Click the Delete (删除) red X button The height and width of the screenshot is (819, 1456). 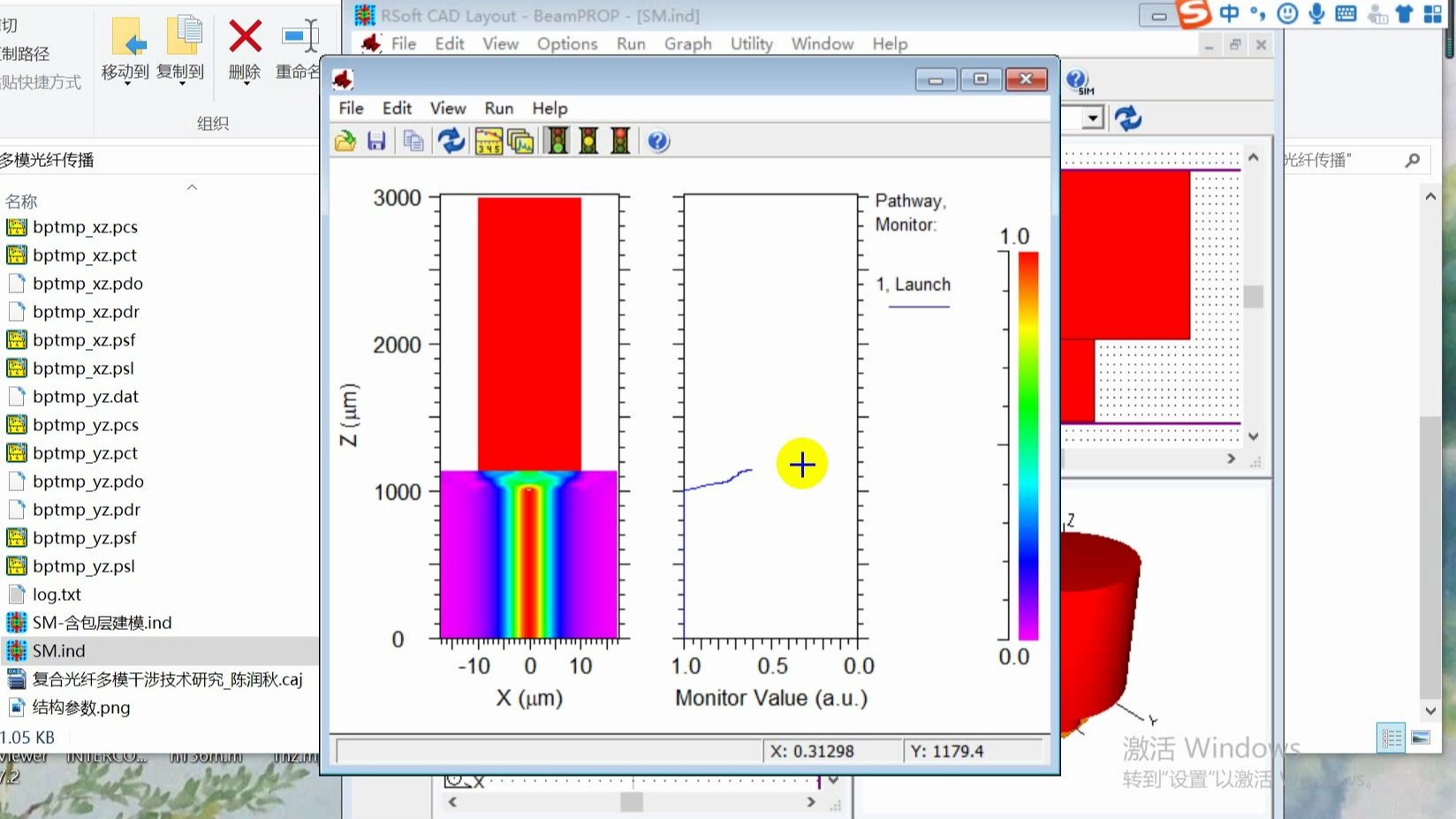(x=245, y=49)
